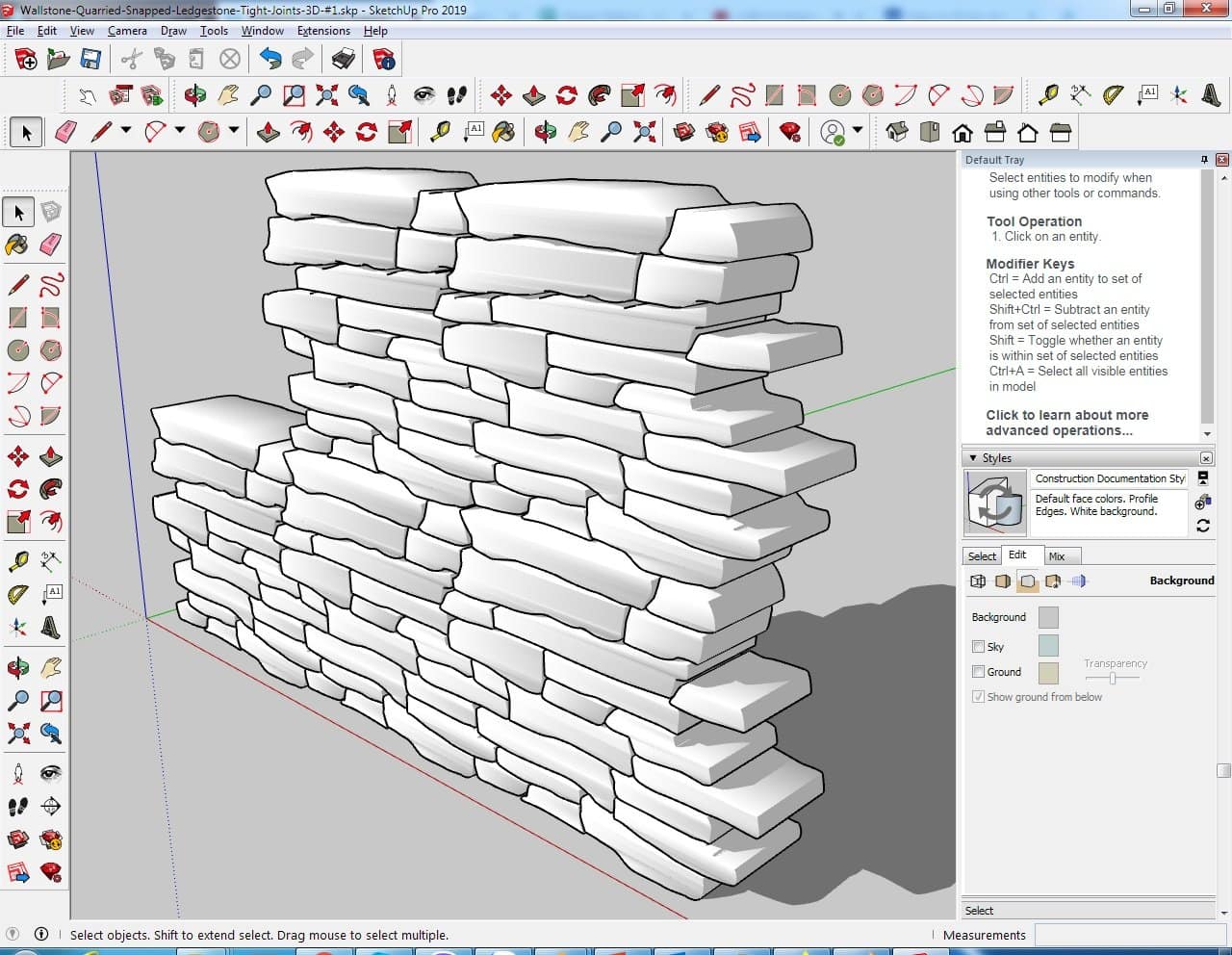Viewport: 1232px width, 955px height.
Task: Click the Save file icon
Action: click(x=90, y=60)
